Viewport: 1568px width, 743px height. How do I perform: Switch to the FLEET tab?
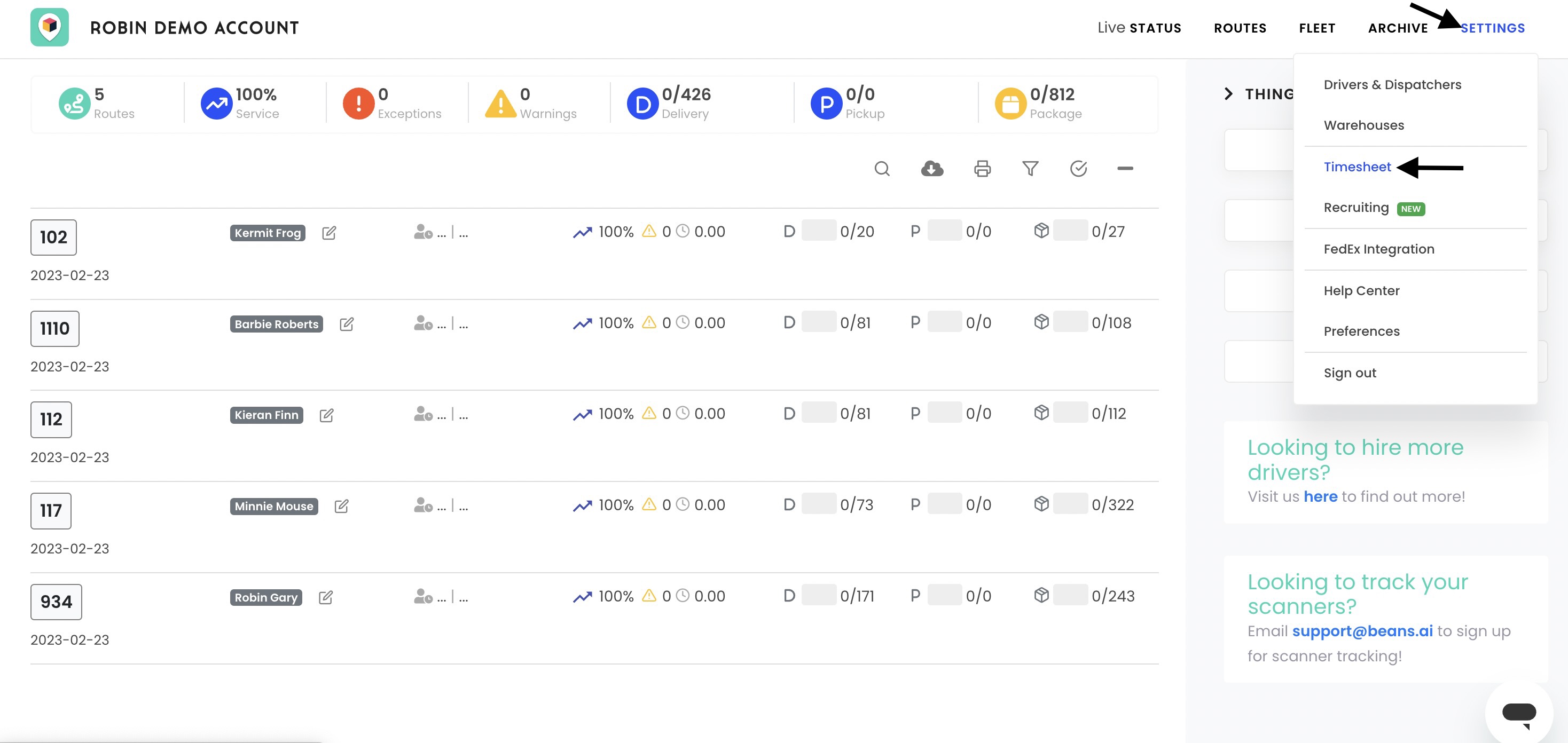(x=1316, y=28)
